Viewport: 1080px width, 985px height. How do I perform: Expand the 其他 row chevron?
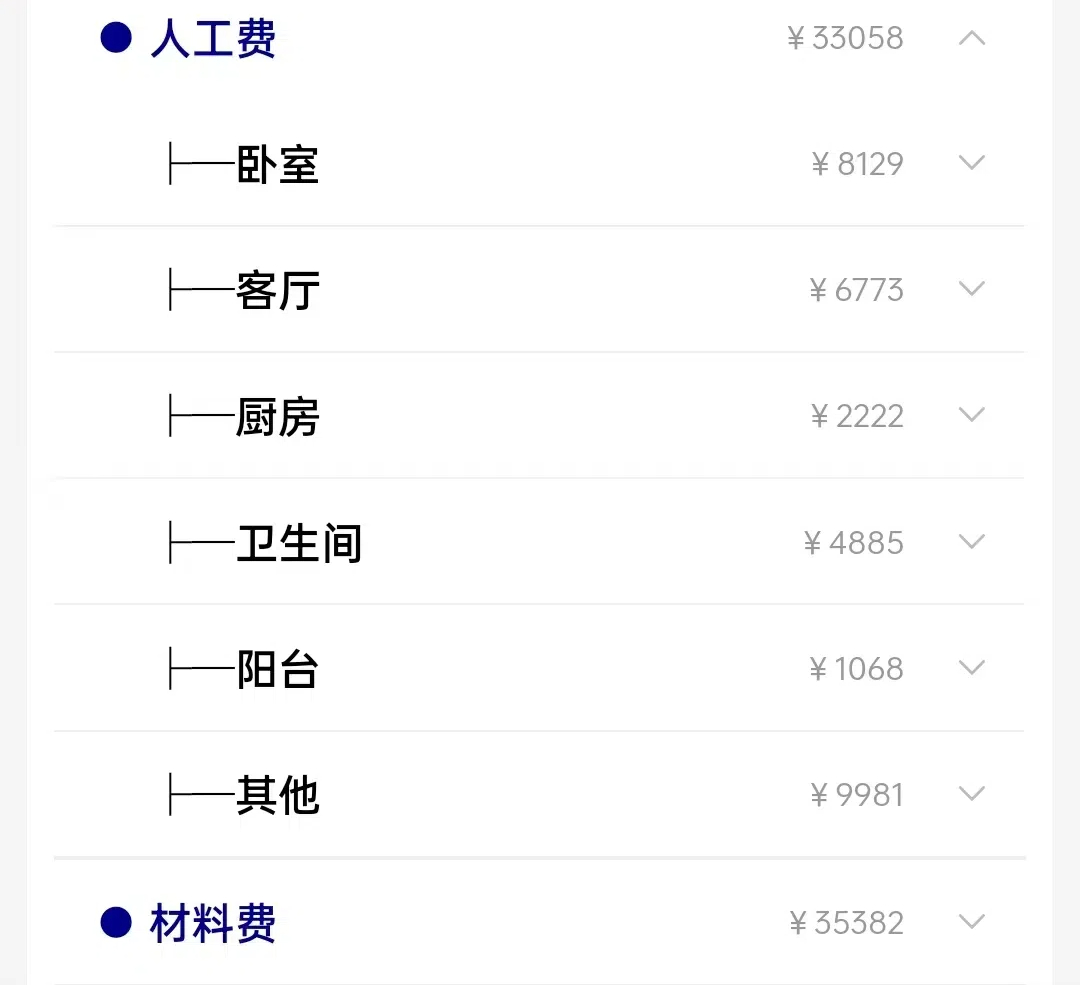pyautogui.click(x=972, y=794)
